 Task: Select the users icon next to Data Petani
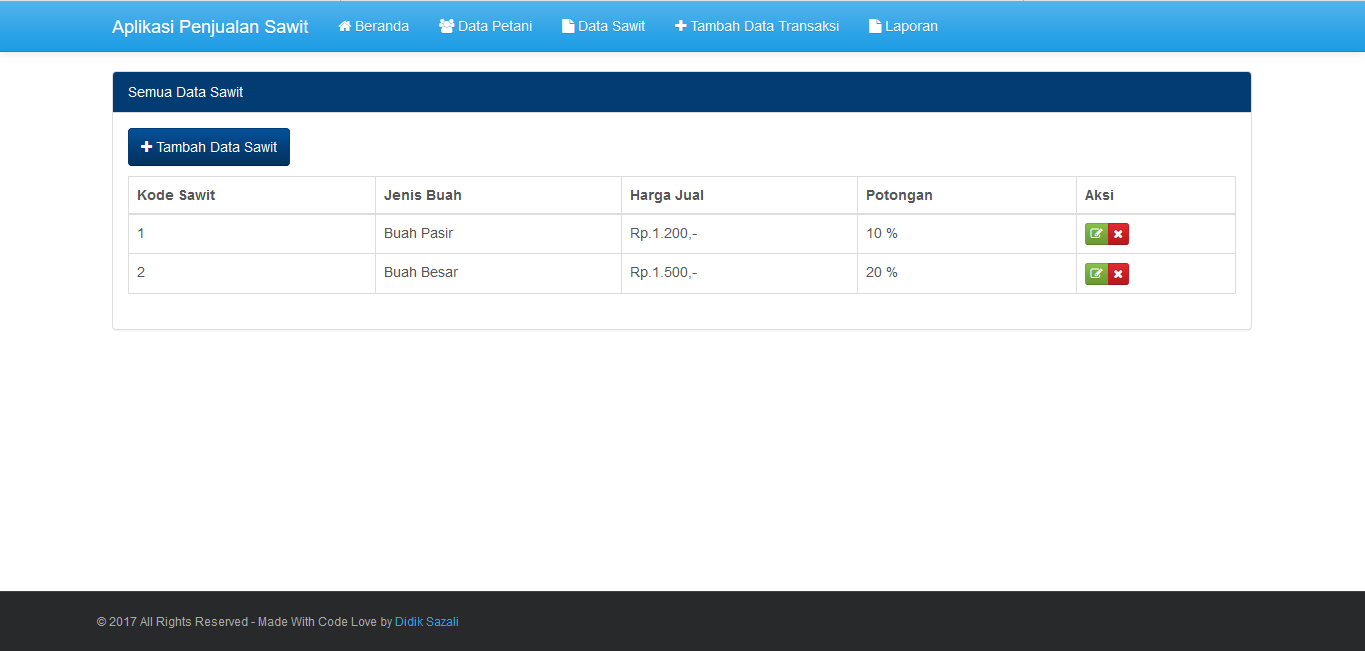coord(446,25)
